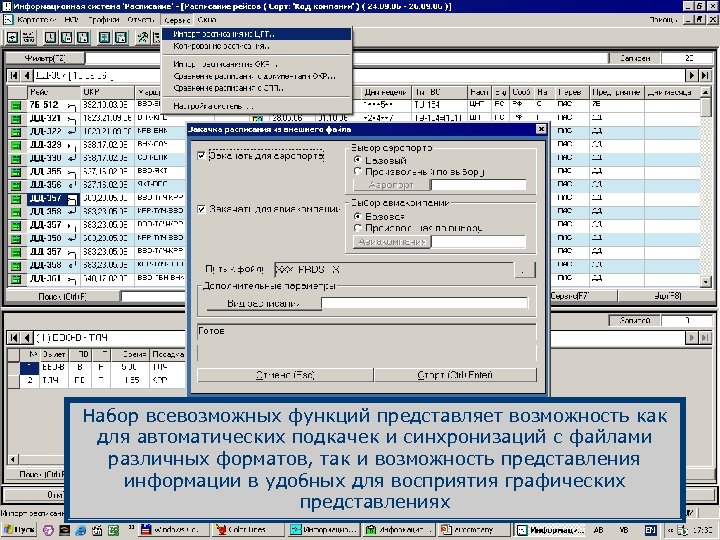Click scroll-down arrow of flights table scrollbar
Viewport: 720px width, 540px height.
[x=706, y=281]
